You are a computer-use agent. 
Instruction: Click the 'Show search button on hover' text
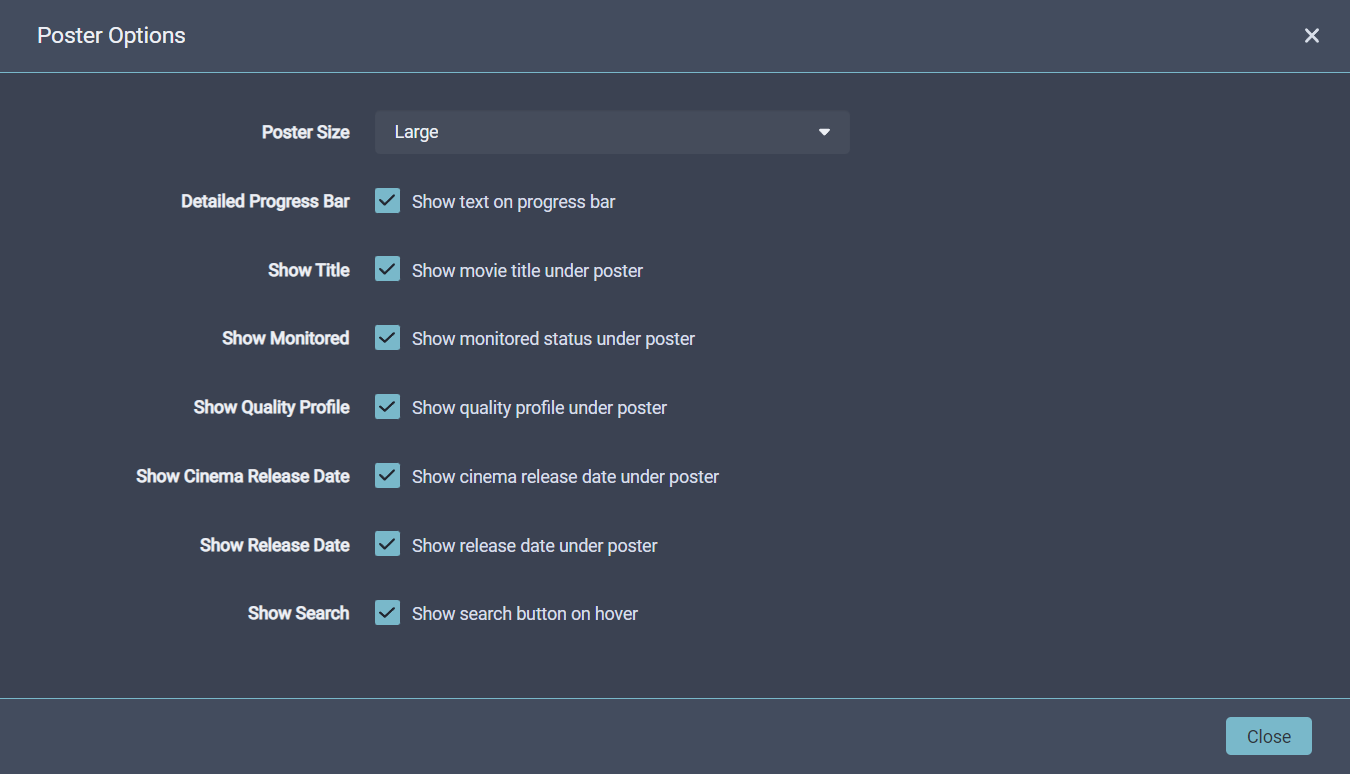tap(524, 614)
